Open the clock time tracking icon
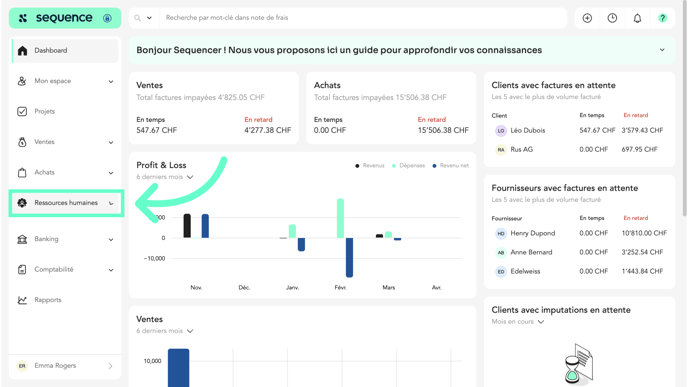The height and width of the screenshot is (387, 688). [x=612, y=18]
